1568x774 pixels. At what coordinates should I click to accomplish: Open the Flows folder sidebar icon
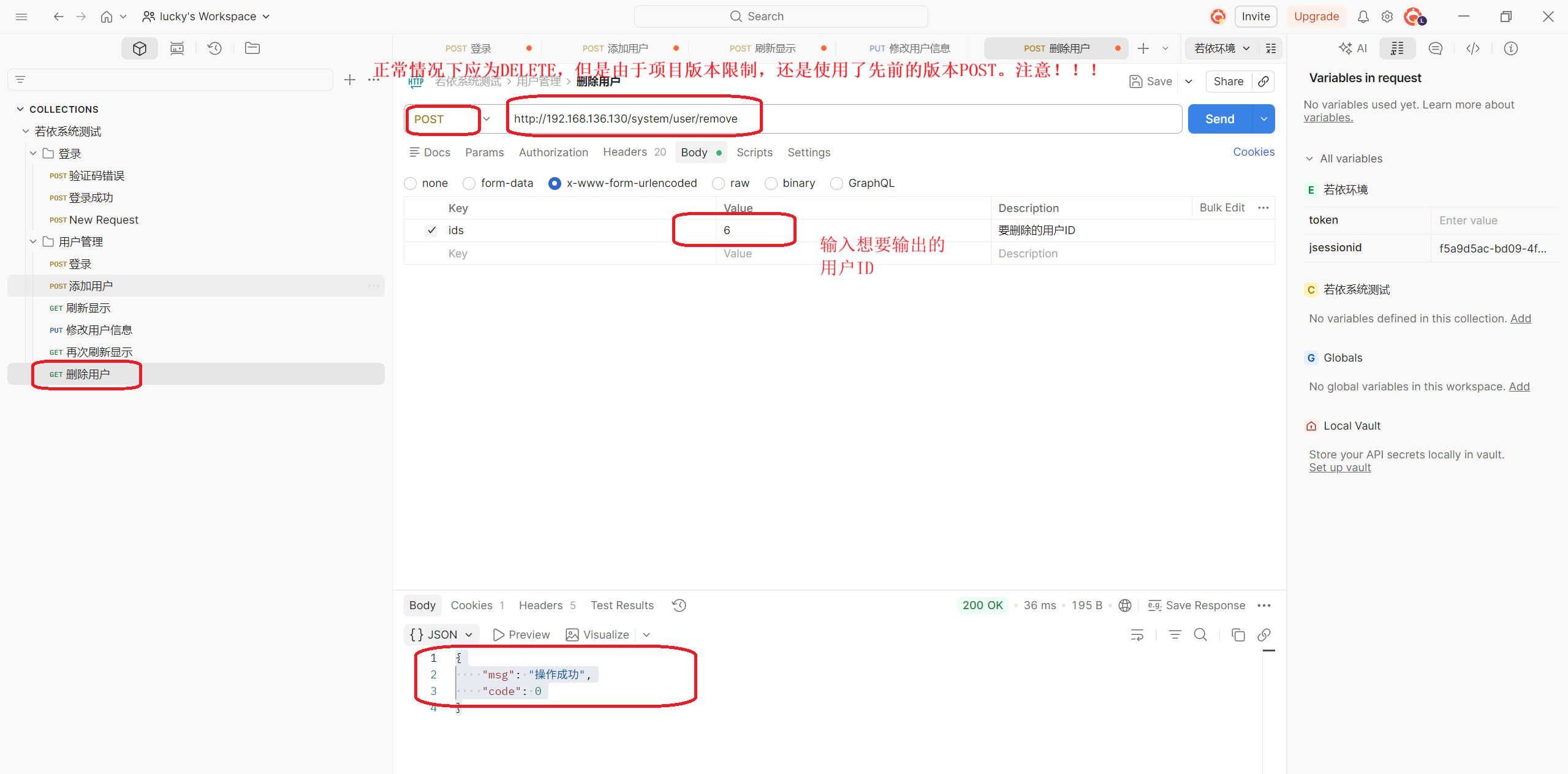(x=252, y=48)
